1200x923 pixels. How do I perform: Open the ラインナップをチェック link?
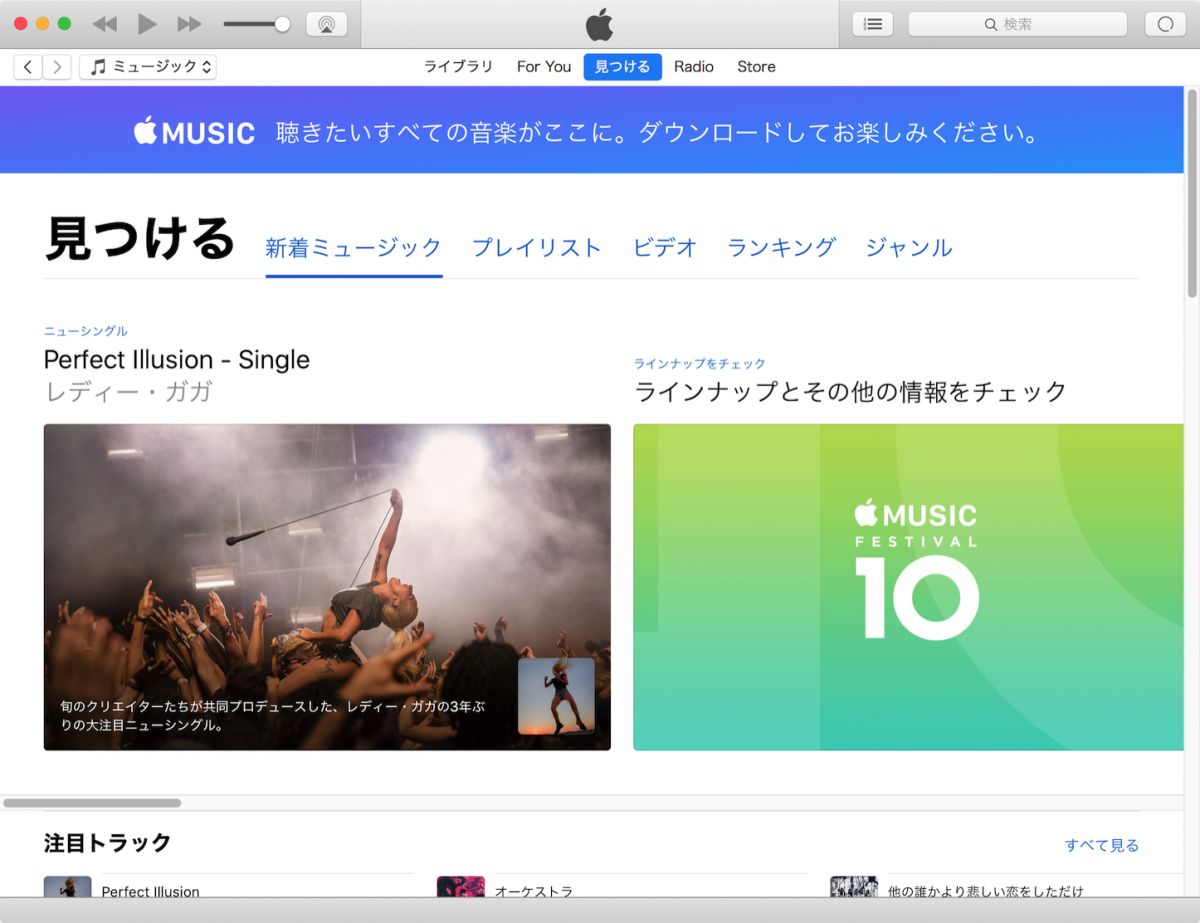[x=698, y=363]
